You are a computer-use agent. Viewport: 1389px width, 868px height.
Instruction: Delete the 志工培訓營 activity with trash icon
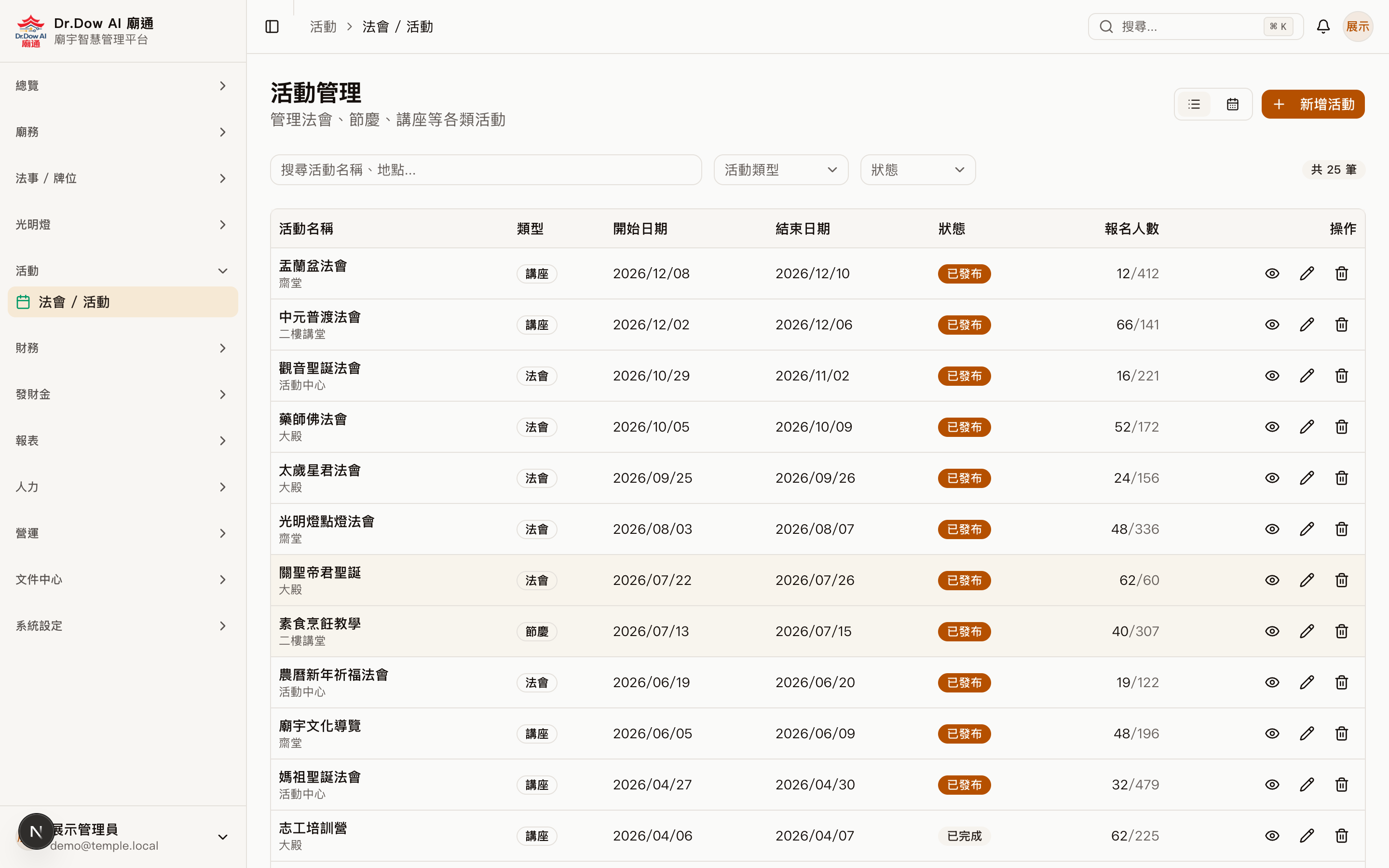click(x=1341, y=836)
